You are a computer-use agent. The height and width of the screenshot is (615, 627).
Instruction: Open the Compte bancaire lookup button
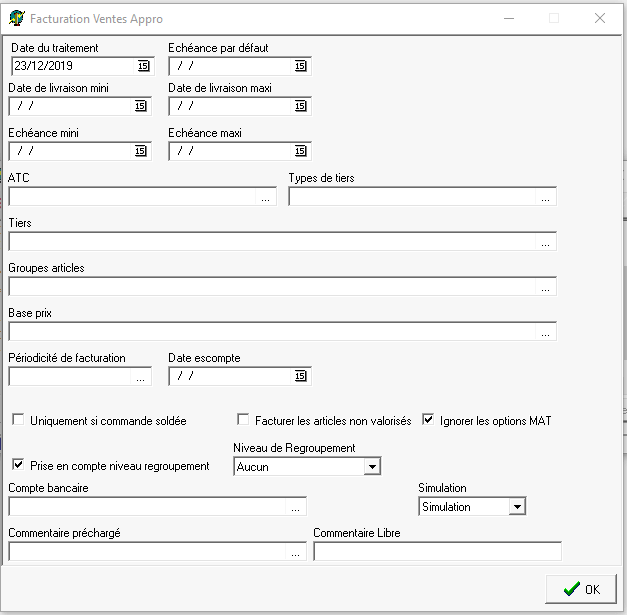(x=295, y=508)
